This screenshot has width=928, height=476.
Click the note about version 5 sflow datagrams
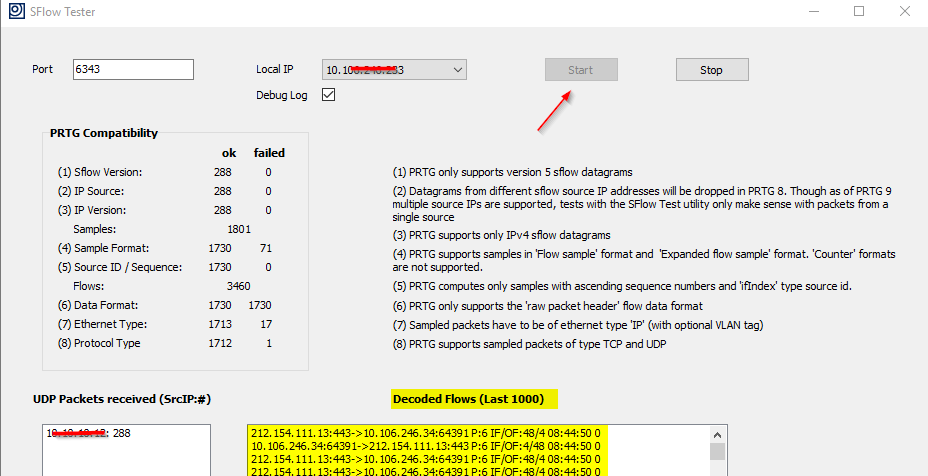point(513,172)
